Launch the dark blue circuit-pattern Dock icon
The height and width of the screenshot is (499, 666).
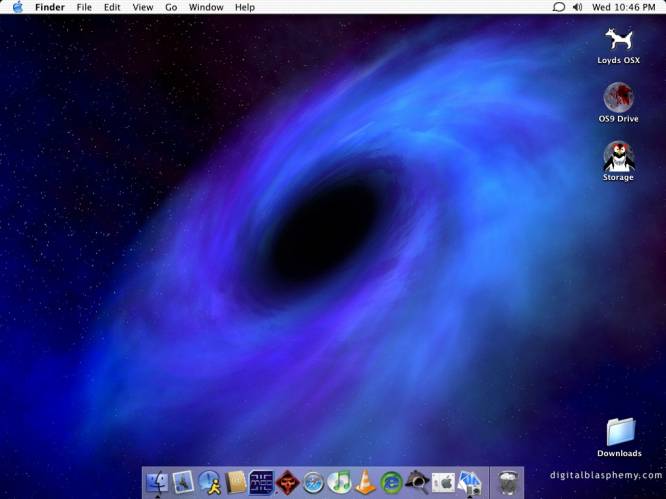(261, 482)
